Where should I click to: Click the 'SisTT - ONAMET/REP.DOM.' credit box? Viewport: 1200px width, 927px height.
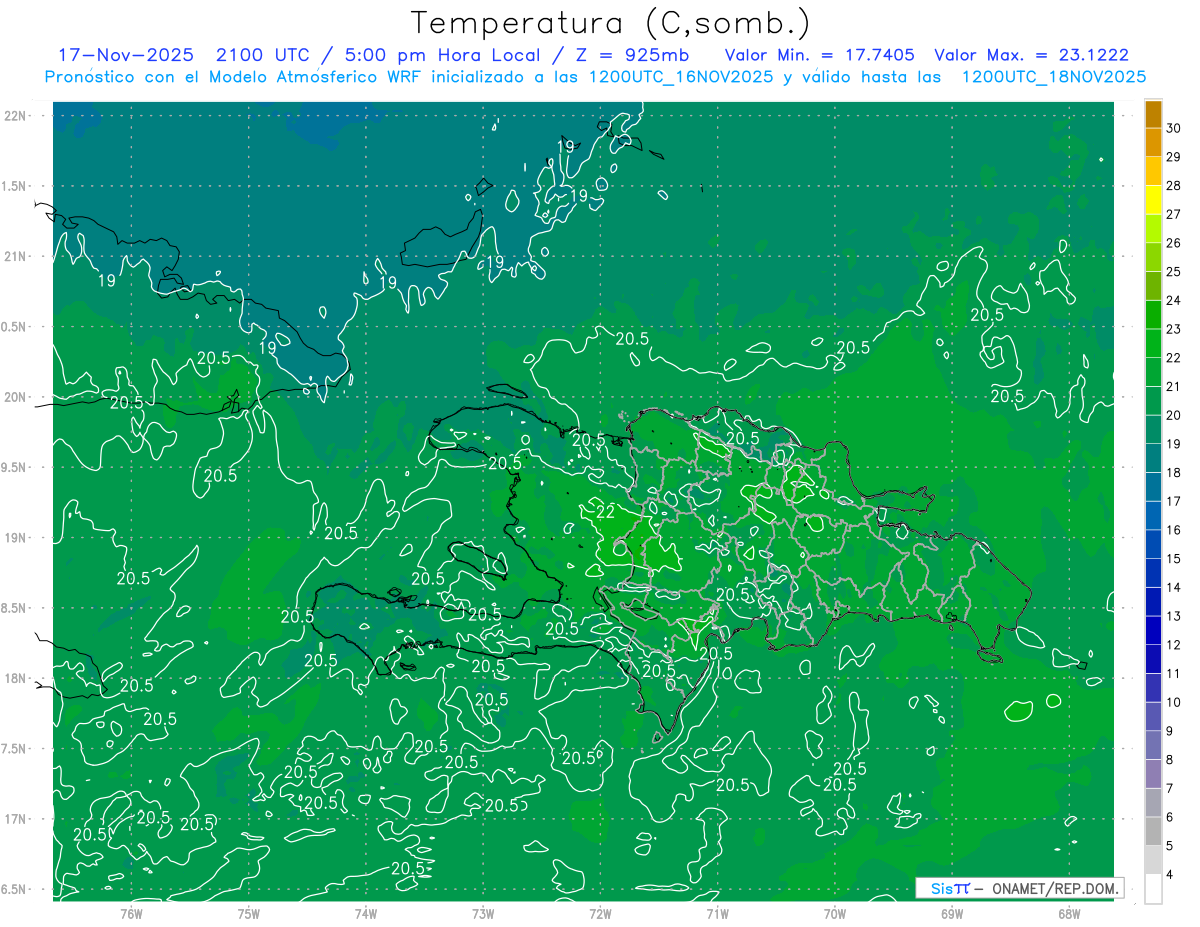pos(1019,888)
